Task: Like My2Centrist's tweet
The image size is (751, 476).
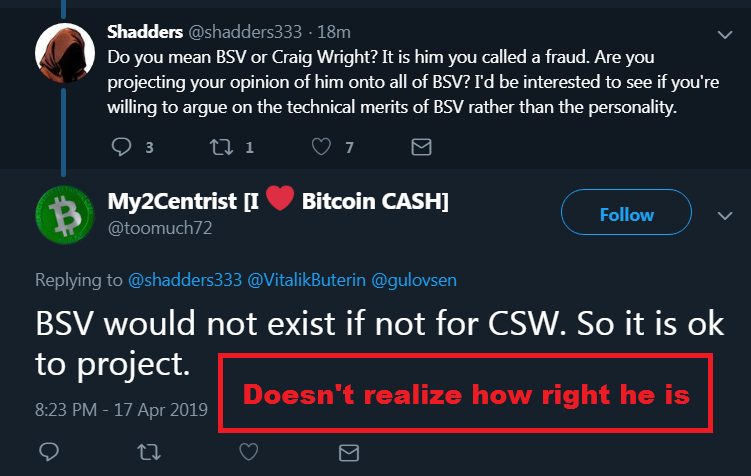Action: tap(248, 453)
